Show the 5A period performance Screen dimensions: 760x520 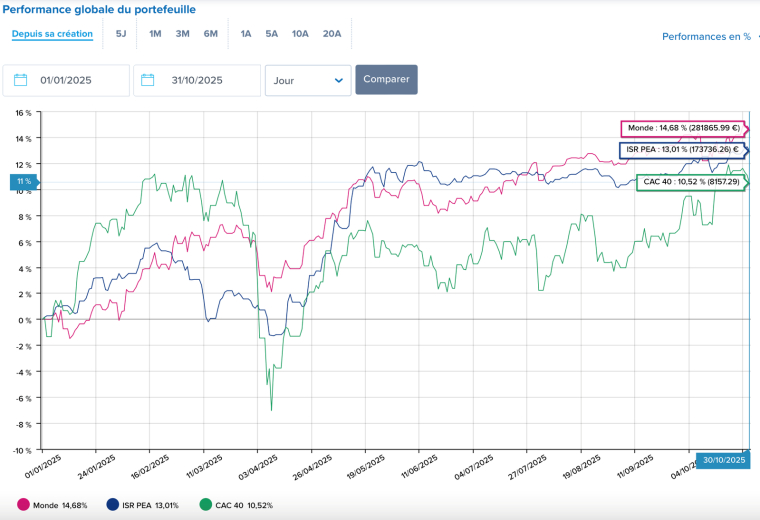(272, 34)
